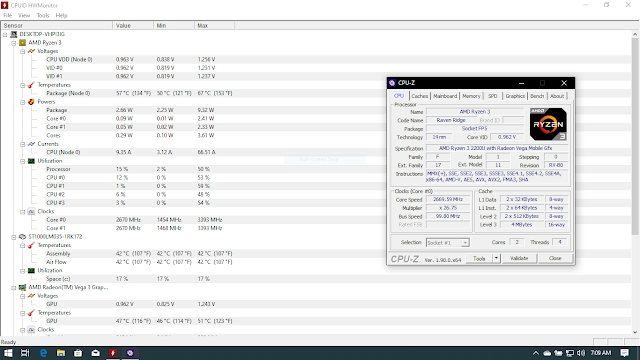The image size is (640, 360).
Task: Switch to the Memory tab in CPU-Z
Action: [x=471, y=96]
